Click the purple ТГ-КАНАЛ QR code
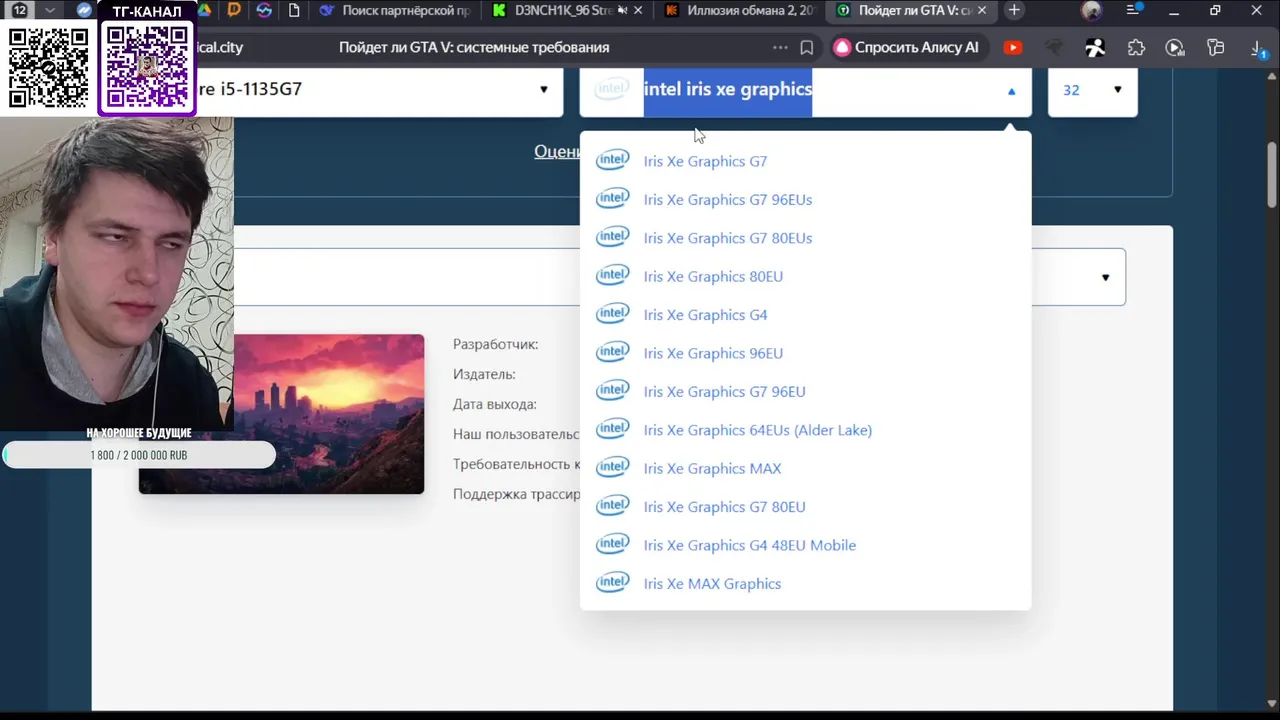Viewport: 1280px width, 720px height. [147, 66]
